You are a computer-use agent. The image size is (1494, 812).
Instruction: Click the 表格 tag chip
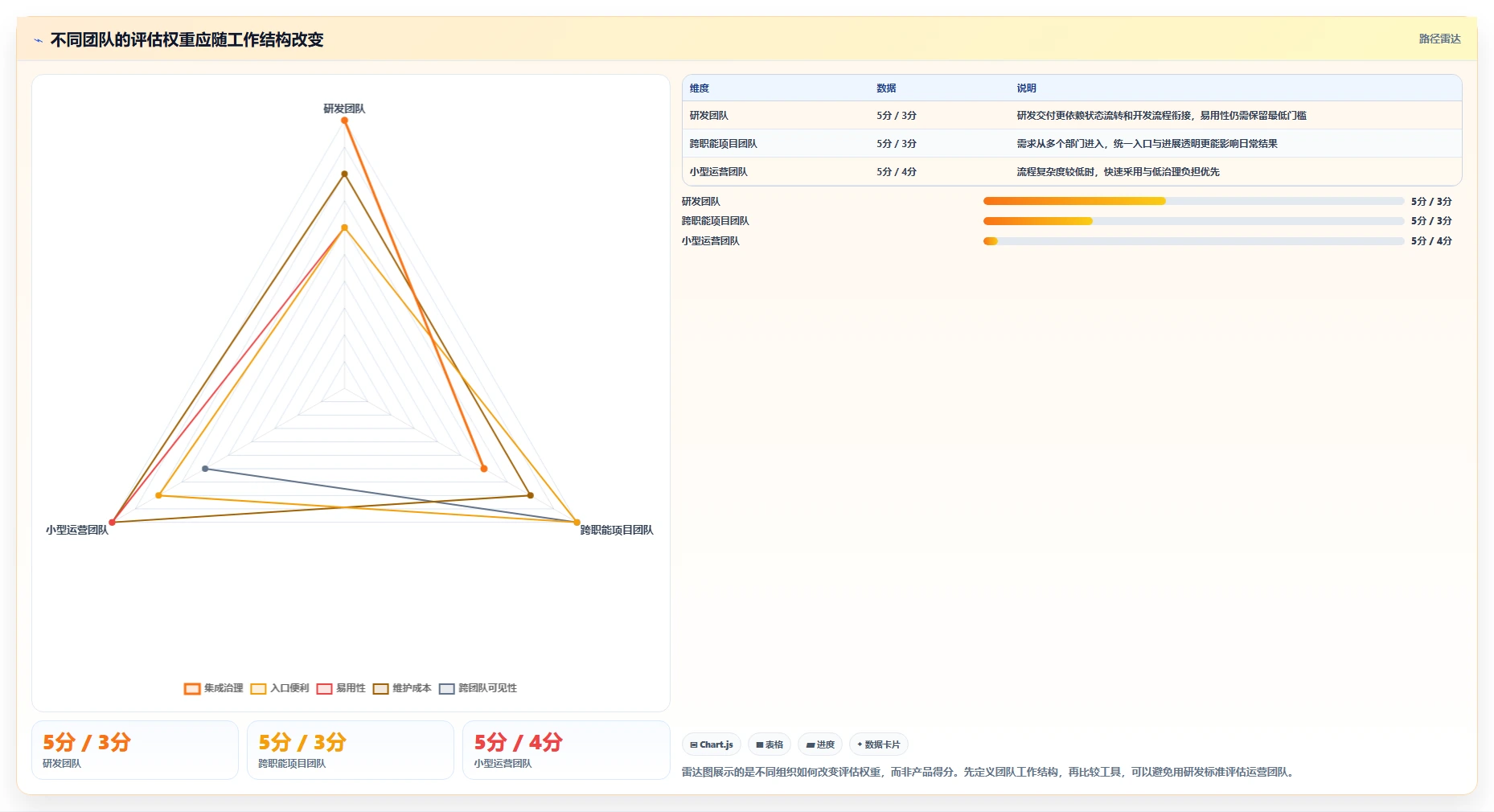pyautogui.click(x=770, y=744)
